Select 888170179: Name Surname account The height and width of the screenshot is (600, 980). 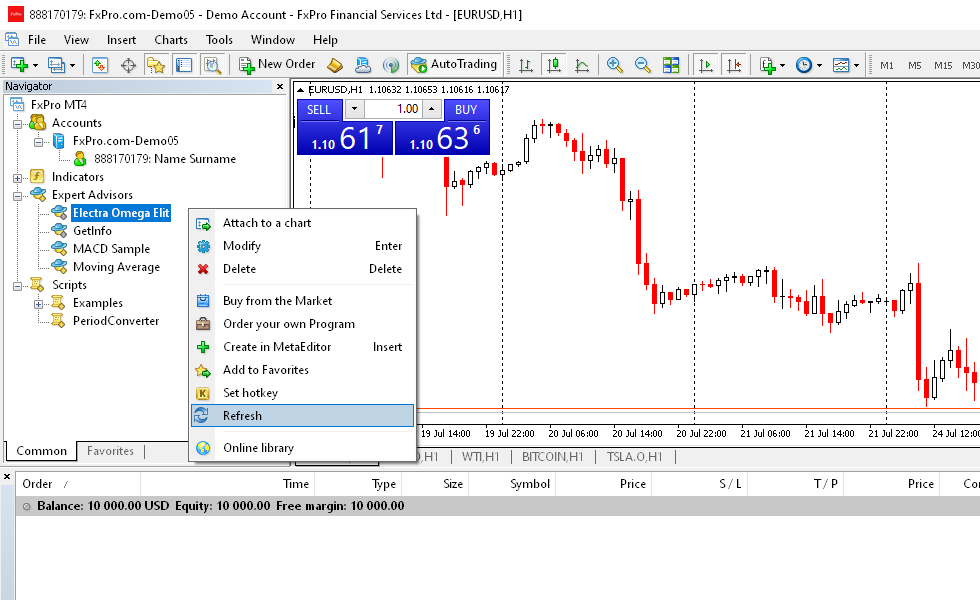[165, 159]
